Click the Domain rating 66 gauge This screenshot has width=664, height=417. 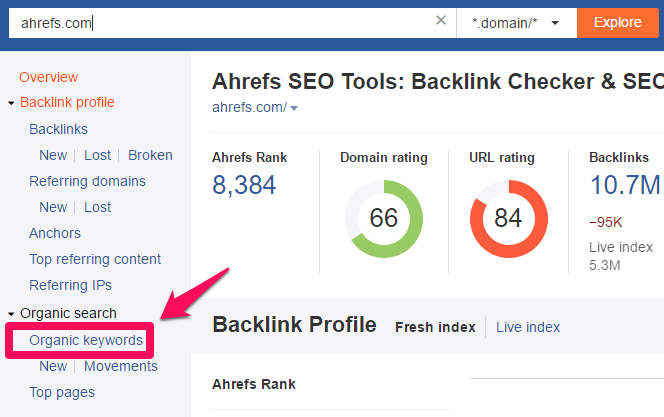pyautogui.click(x=384, y=218)
